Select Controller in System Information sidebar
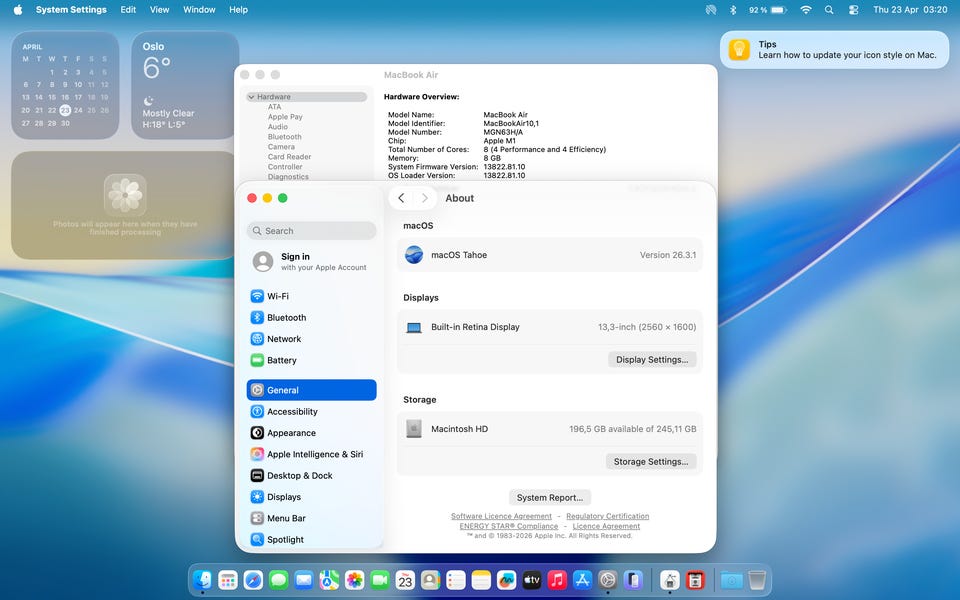The height and width of the screenshot is (600, 960). [x=285, y=167]
